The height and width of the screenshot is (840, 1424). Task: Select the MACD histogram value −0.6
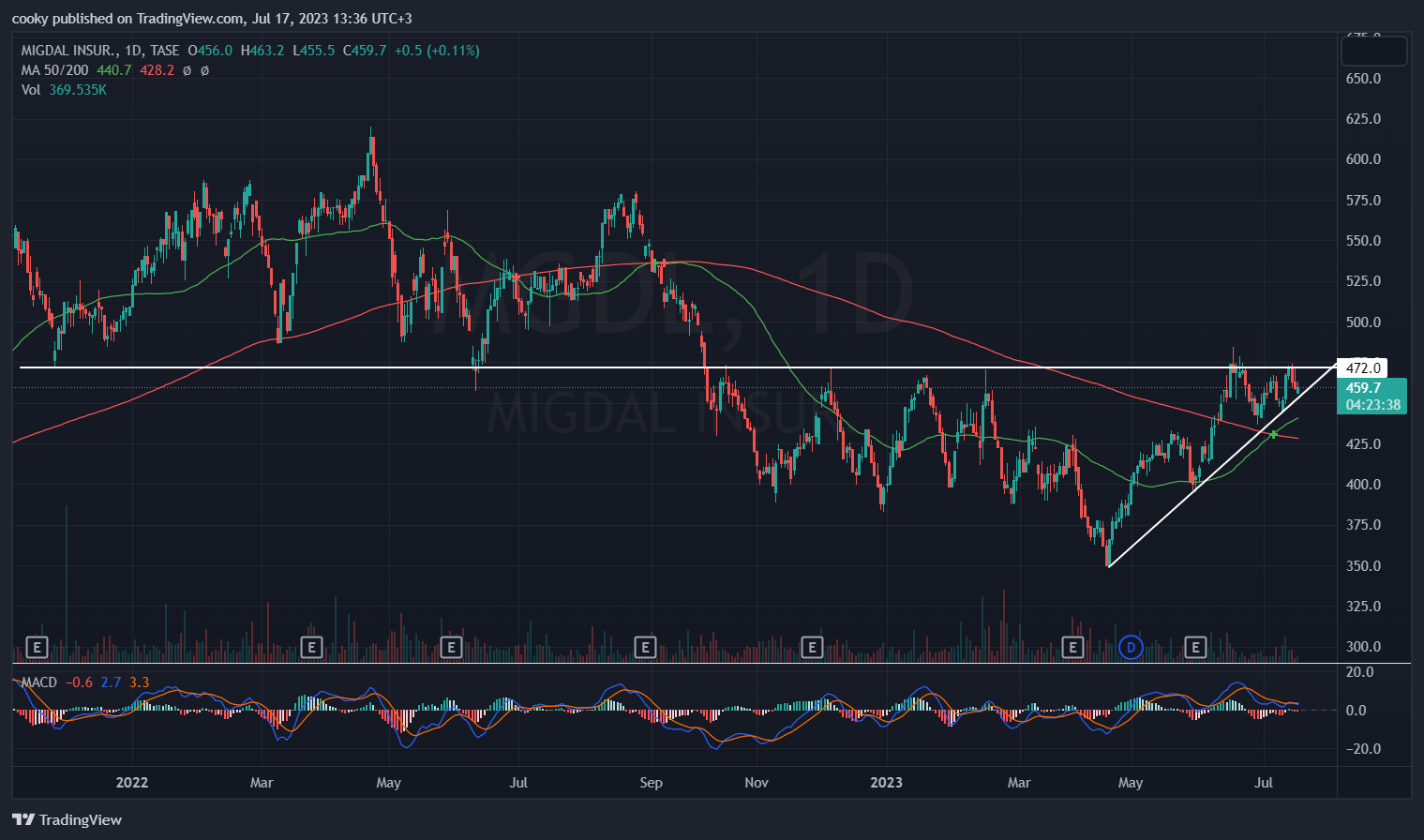(80, 682)
